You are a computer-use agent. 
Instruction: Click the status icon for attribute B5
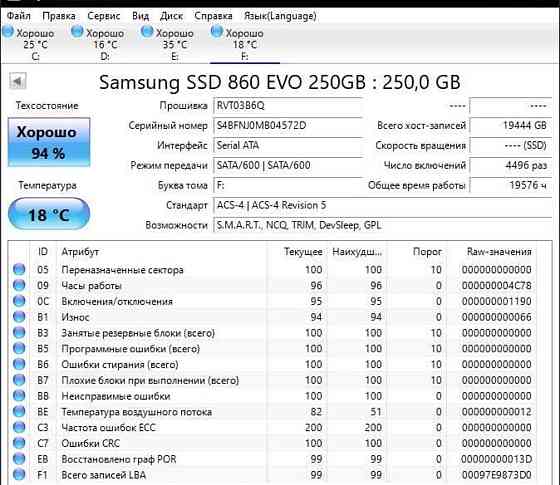[19, 348]
